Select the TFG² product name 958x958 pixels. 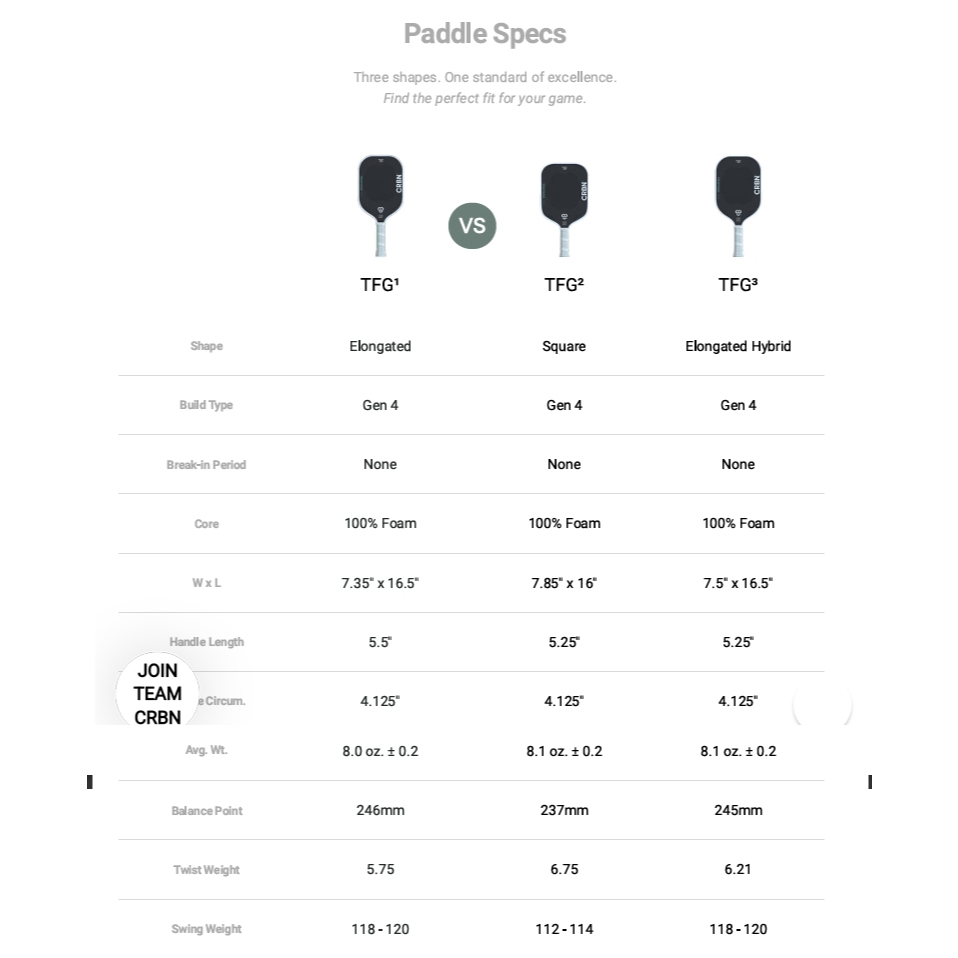click(564, 285)
